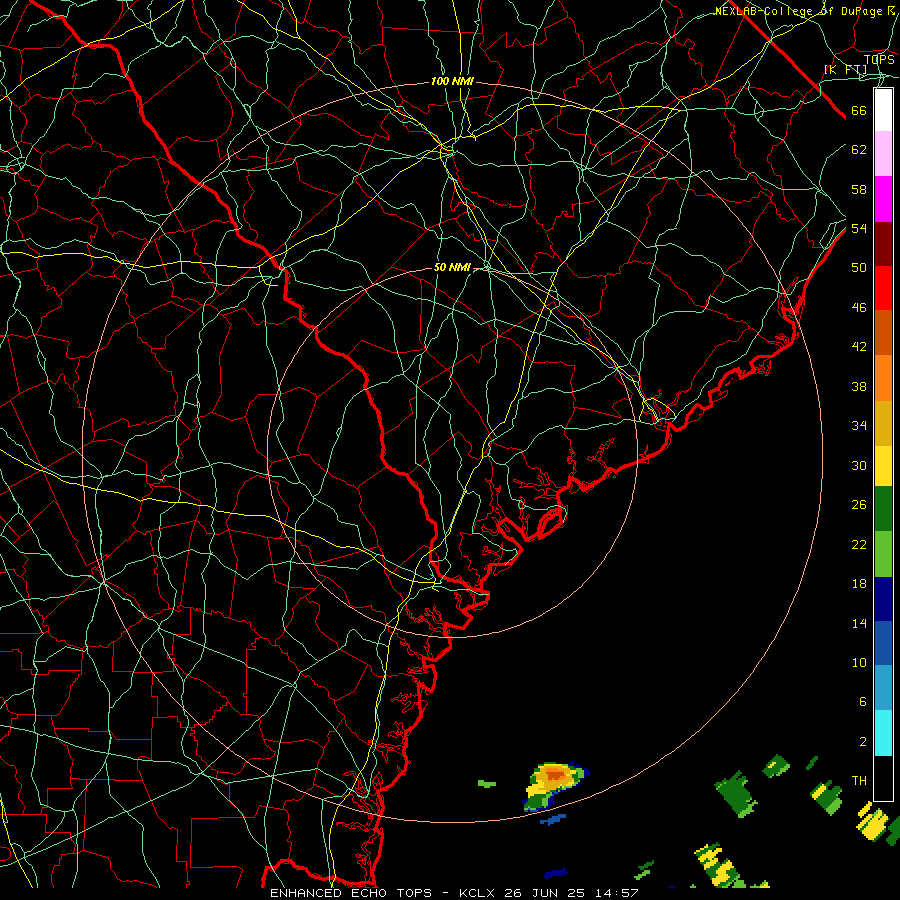Click the sky blue 6 kft swatch

click(x=883, y=688)
